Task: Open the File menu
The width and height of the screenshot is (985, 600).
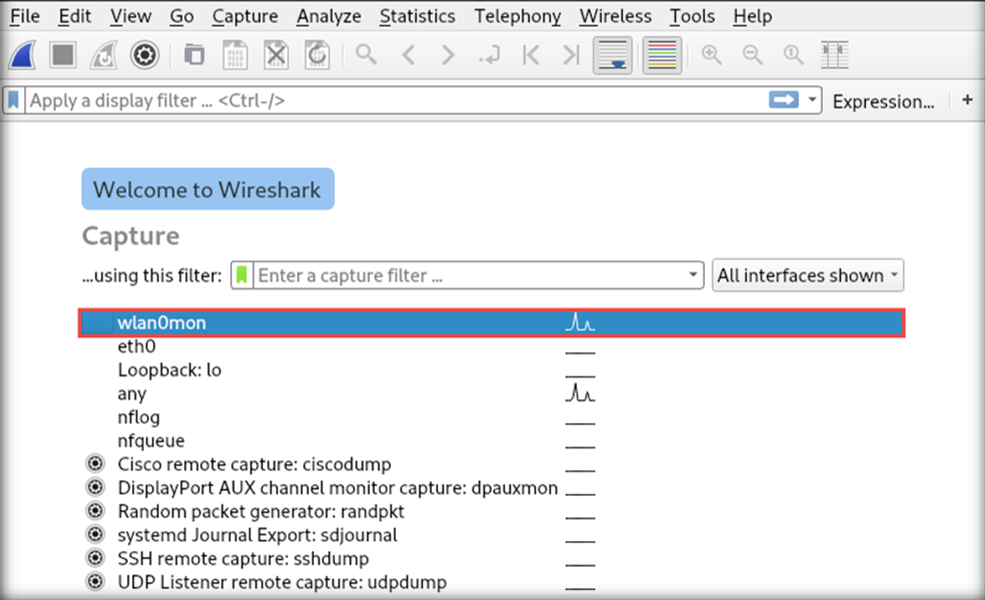Action: click(x=25, y=16)
